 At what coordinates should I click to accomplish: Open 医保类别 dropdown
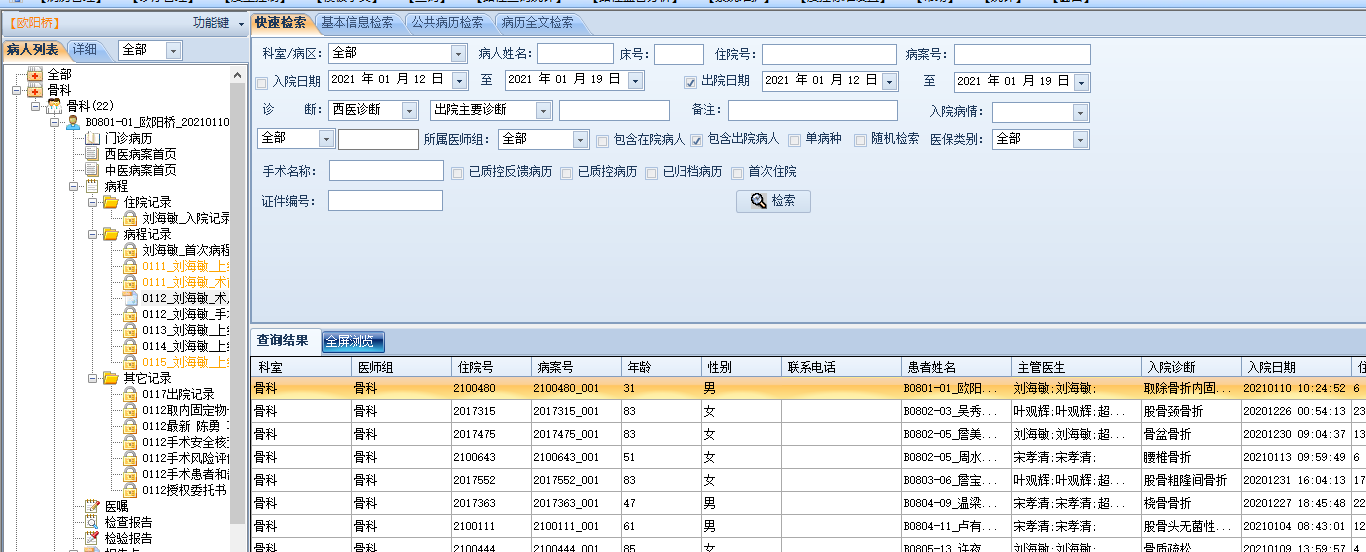[x=1080, y=140]
